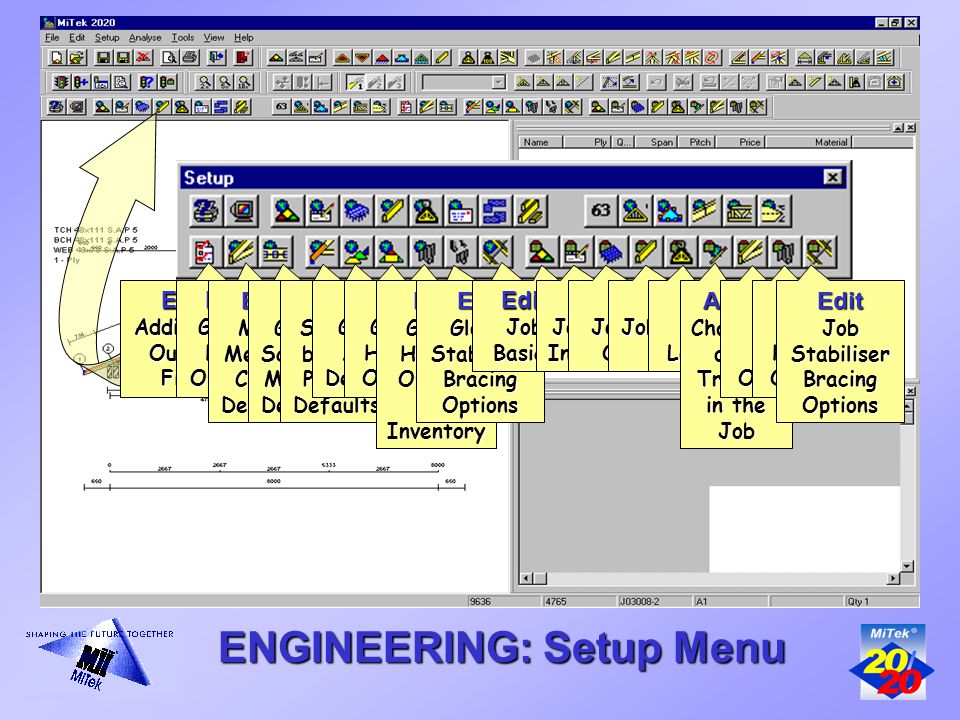
Task: Click the printer setup icon in main third toolbar row
Action: point(56,107)
